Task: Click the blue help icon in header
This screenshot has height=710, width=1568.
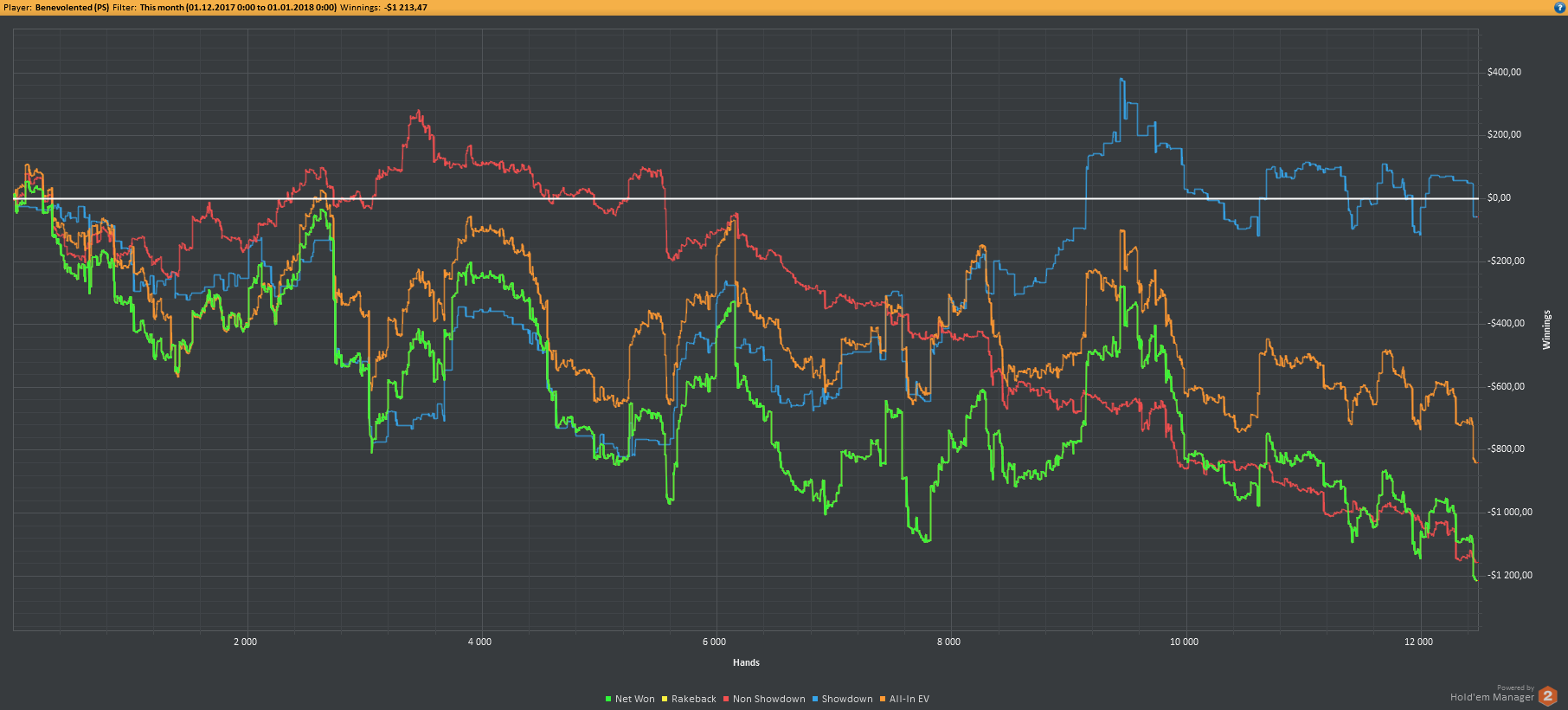Action: (x=1559, y=7)
